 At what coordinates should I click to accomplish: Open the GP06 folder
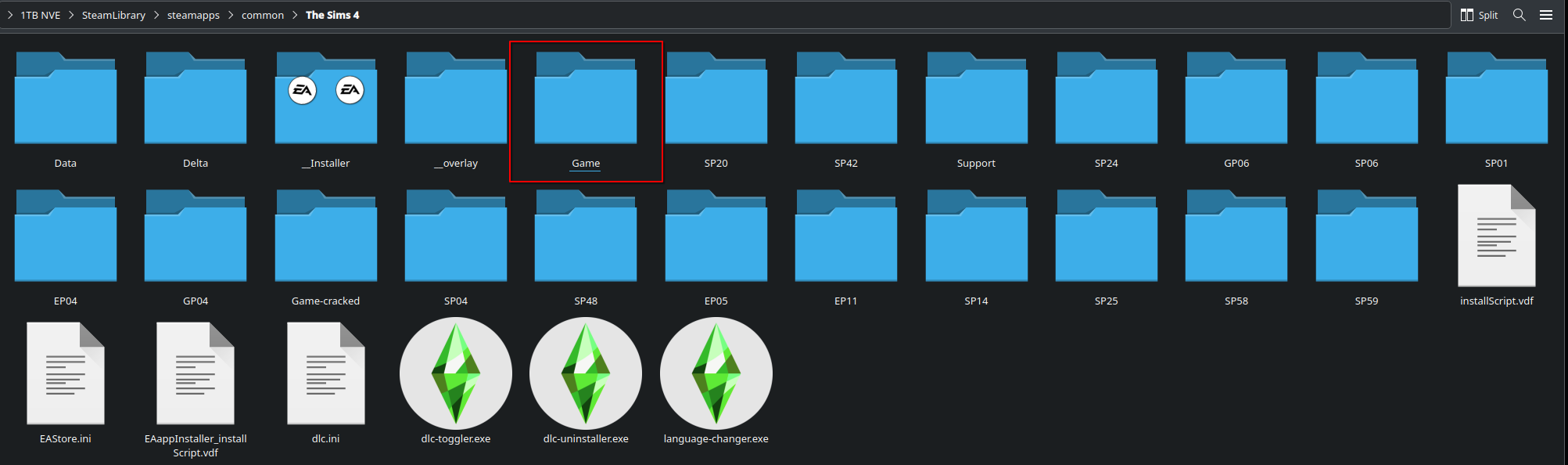(1236, 98)
